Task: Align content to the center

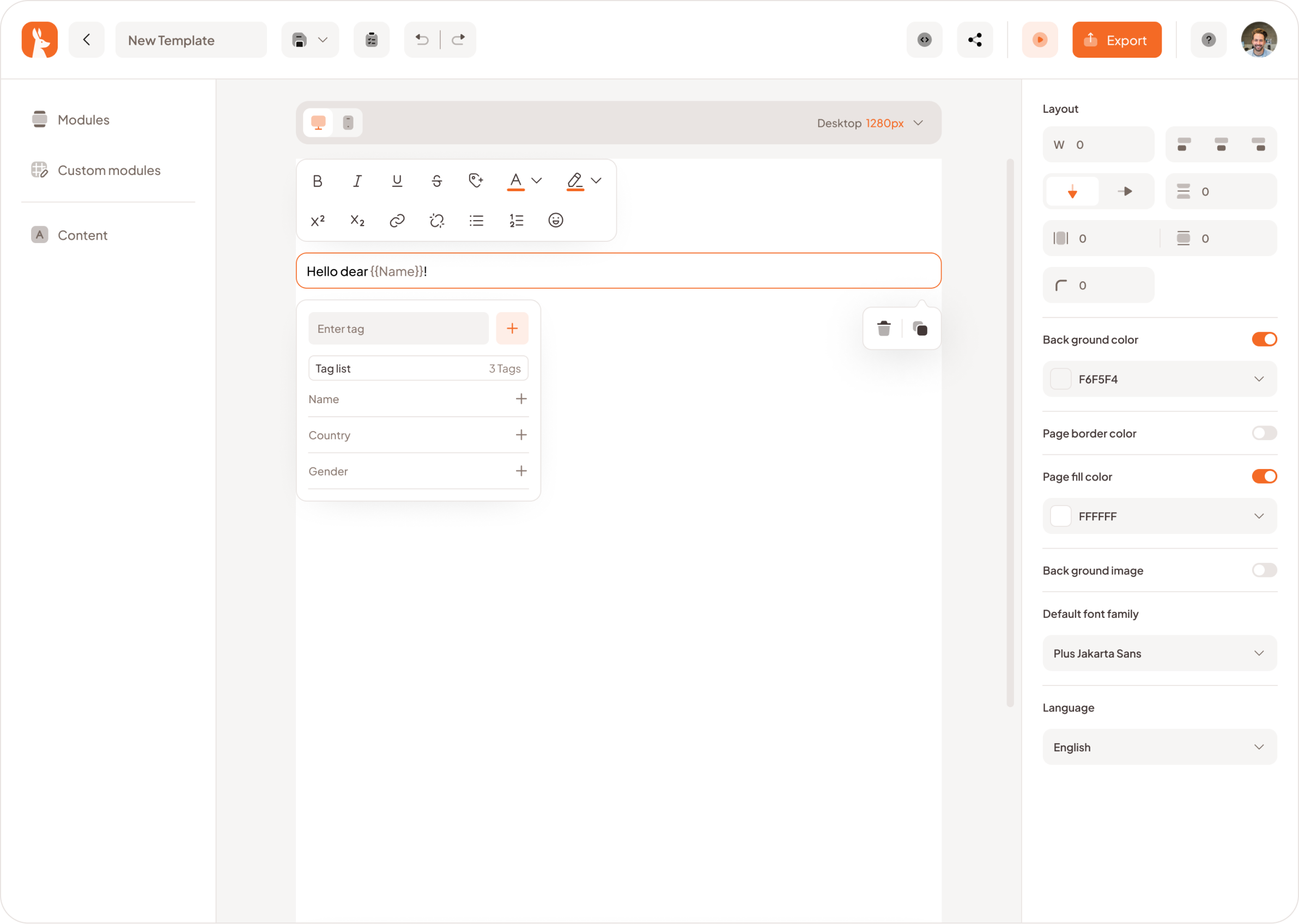Action: [1221, 144]
